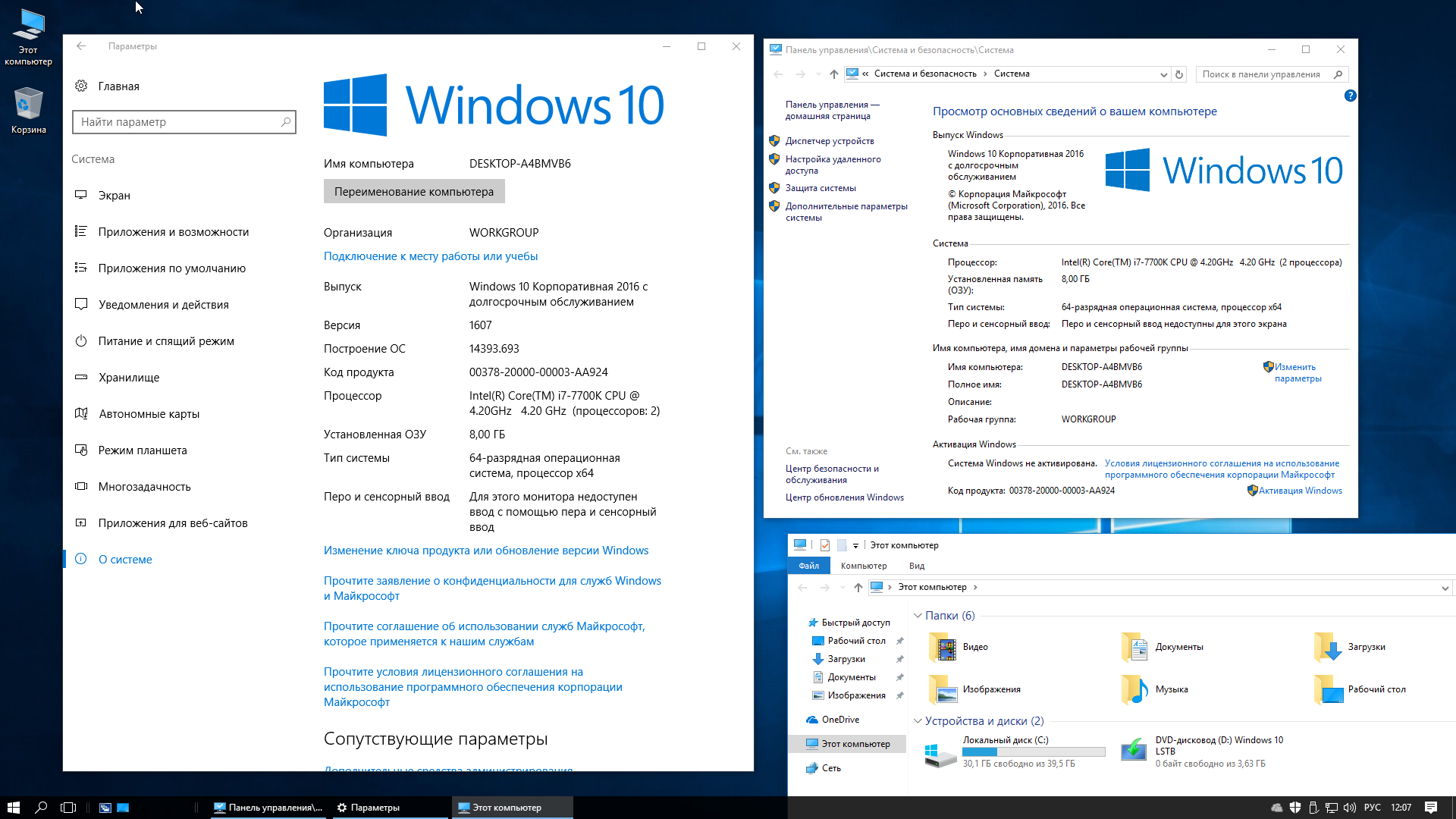
Task: Open Файл tab in Explorer
Action: coord(808,566)
